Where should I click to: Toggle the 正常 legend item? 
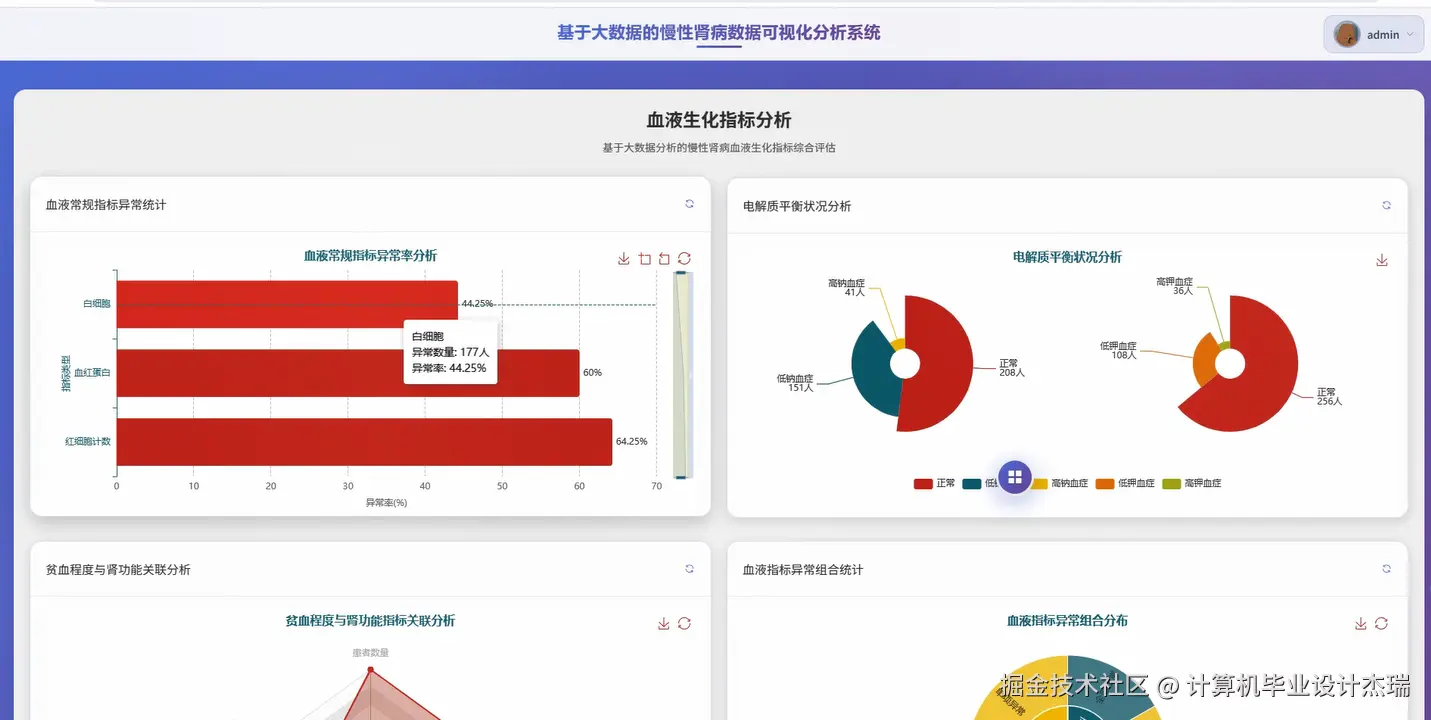point(934,483)
